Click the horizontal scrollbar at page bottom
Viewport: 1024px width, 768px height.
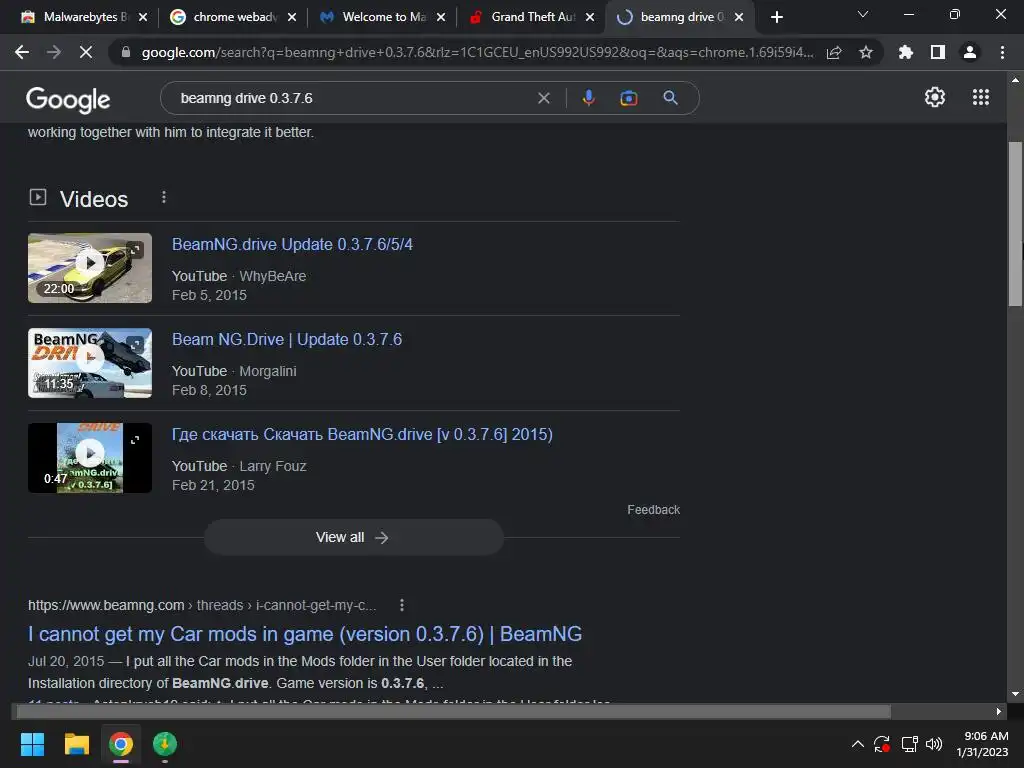(453, 711)
